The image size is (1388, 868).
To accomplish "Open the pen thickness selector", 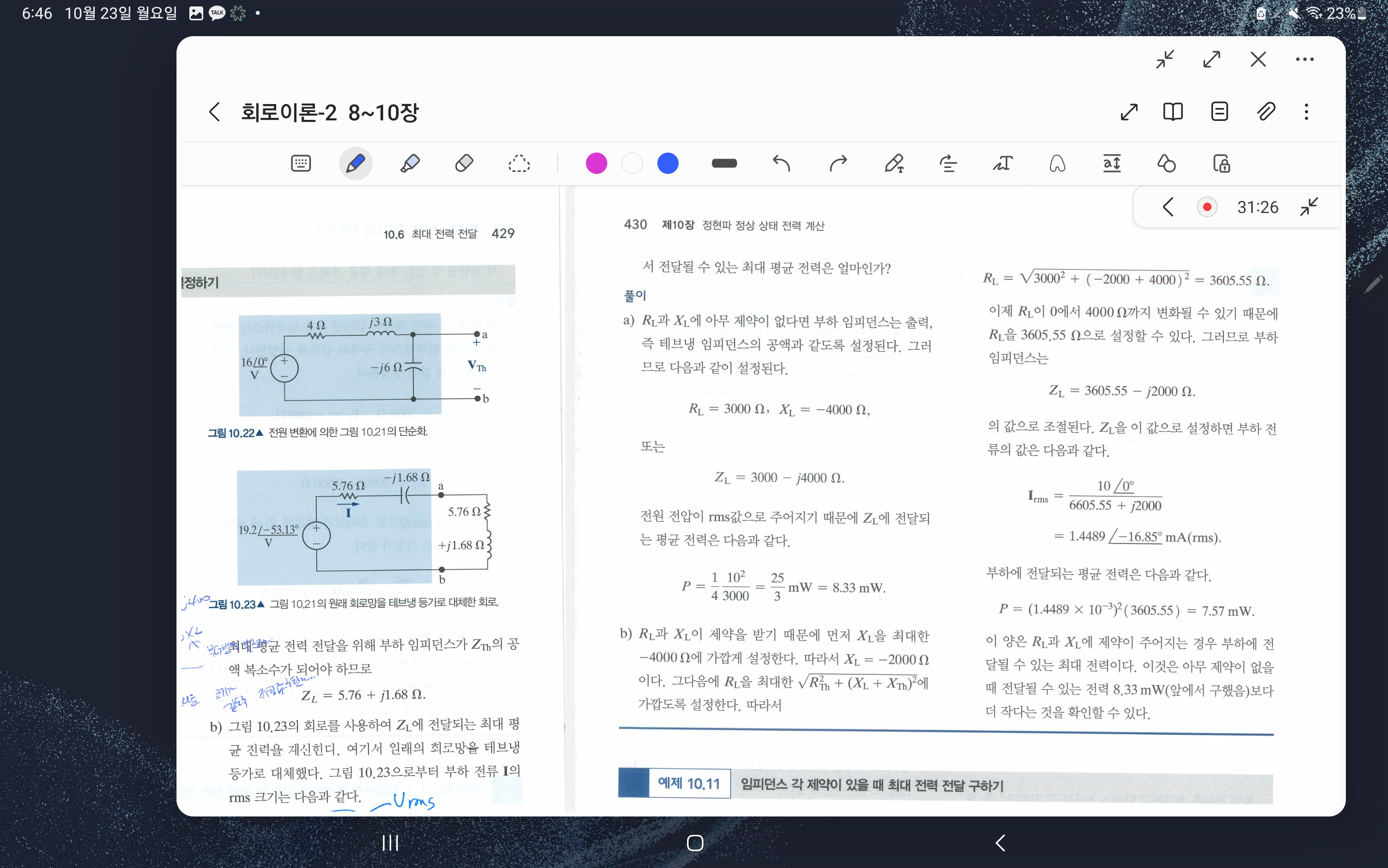I will (724, 163).
